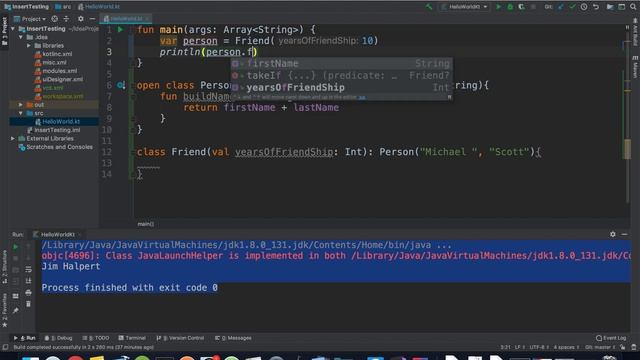Open the Version Control tool window tab
The height and width of the screenshot is (360, 640).
click(x=180, y=338)
